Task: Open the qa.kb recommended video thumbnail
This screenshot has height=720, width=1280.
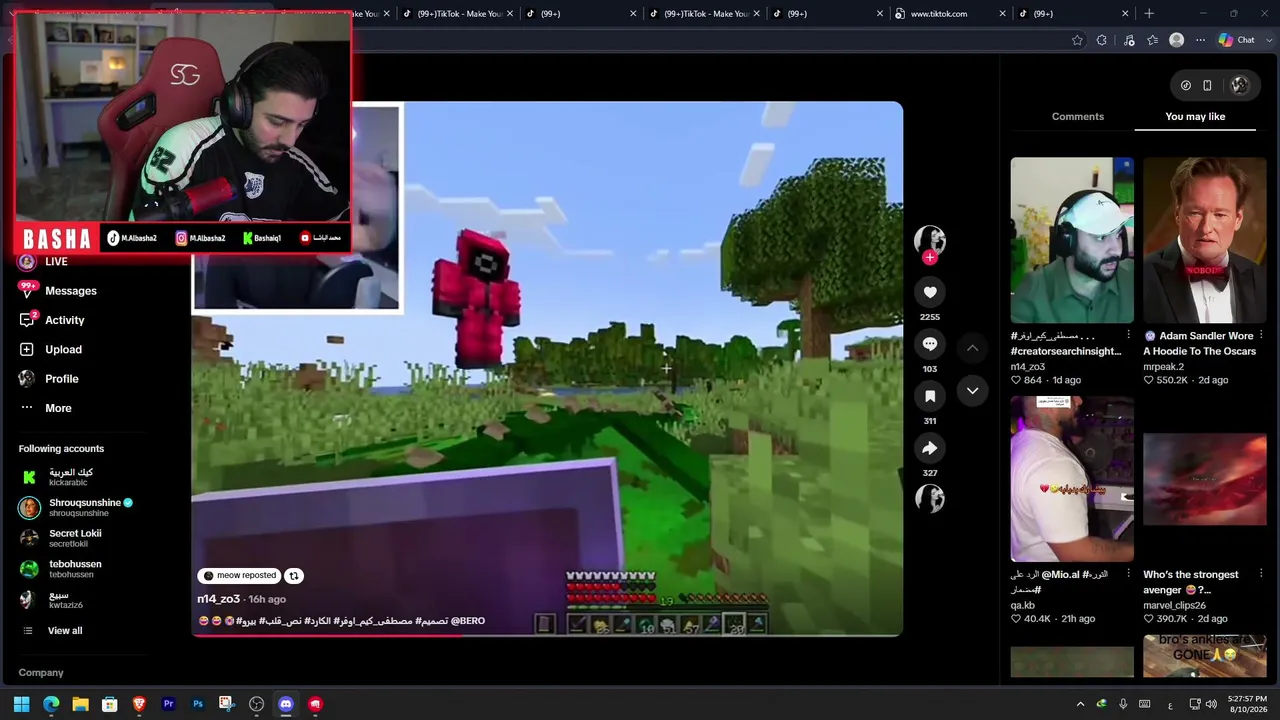Action: pyautogui.click(x=1072, y=479)
